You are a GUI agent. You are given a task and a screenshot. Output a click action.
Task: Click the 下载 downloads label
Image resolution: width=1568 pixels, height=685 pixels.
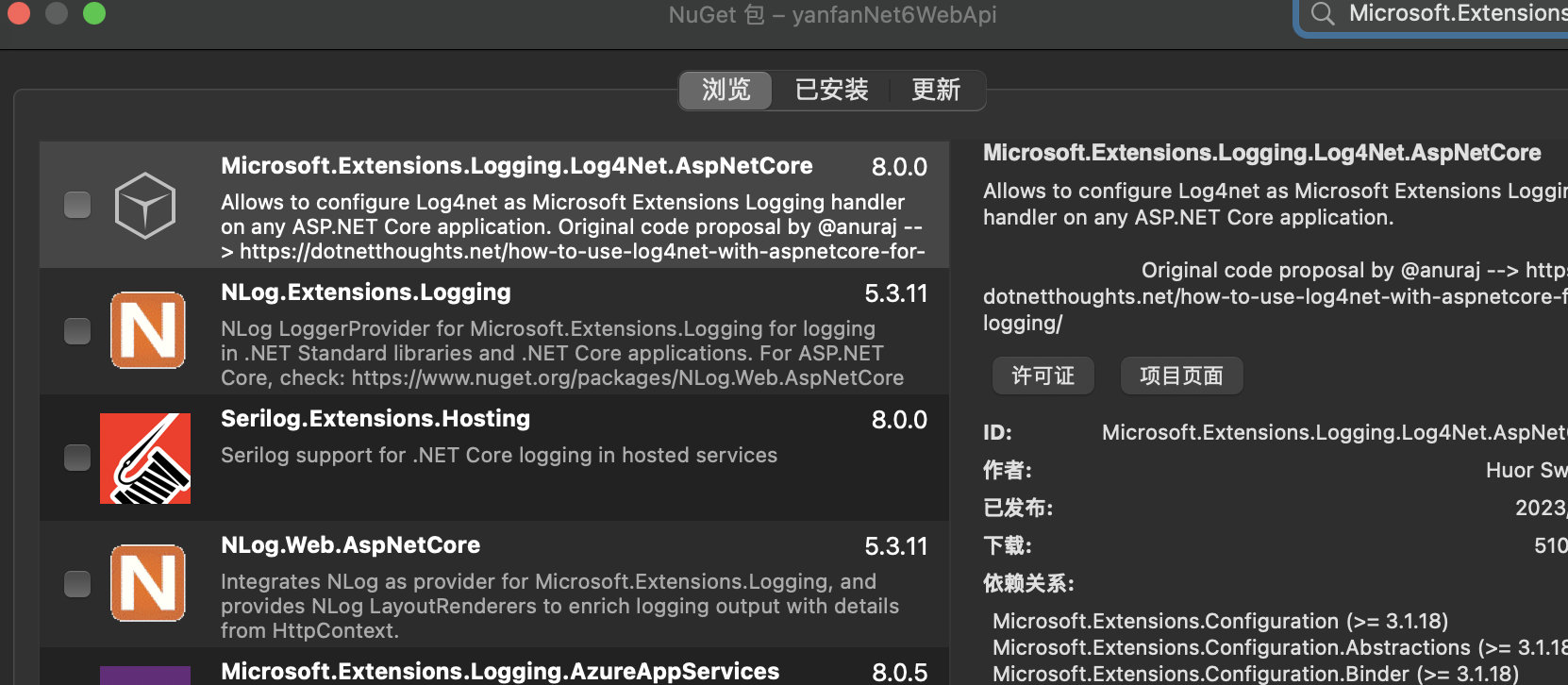(1008, 546)
